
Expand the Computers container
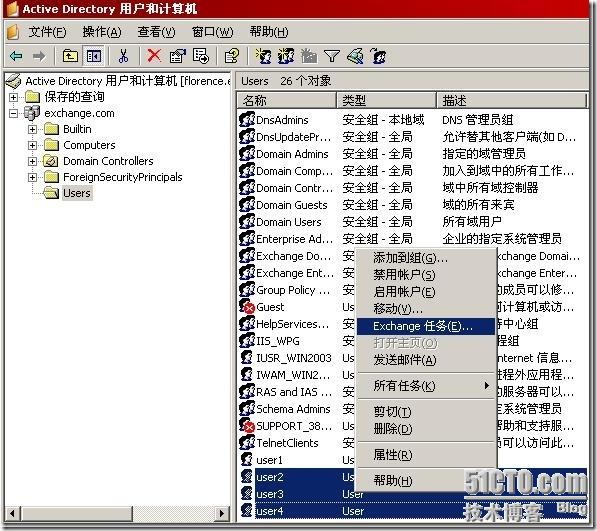(33, 145)
